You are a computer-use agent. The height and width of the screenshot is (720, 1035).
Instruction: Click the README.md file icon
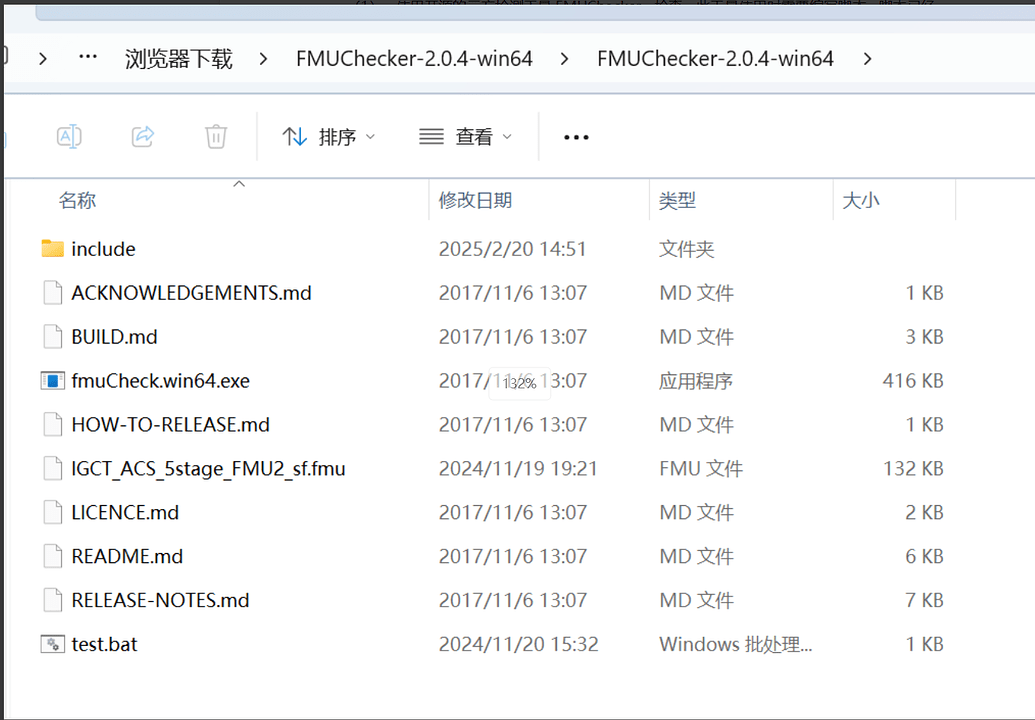point(53,556)
